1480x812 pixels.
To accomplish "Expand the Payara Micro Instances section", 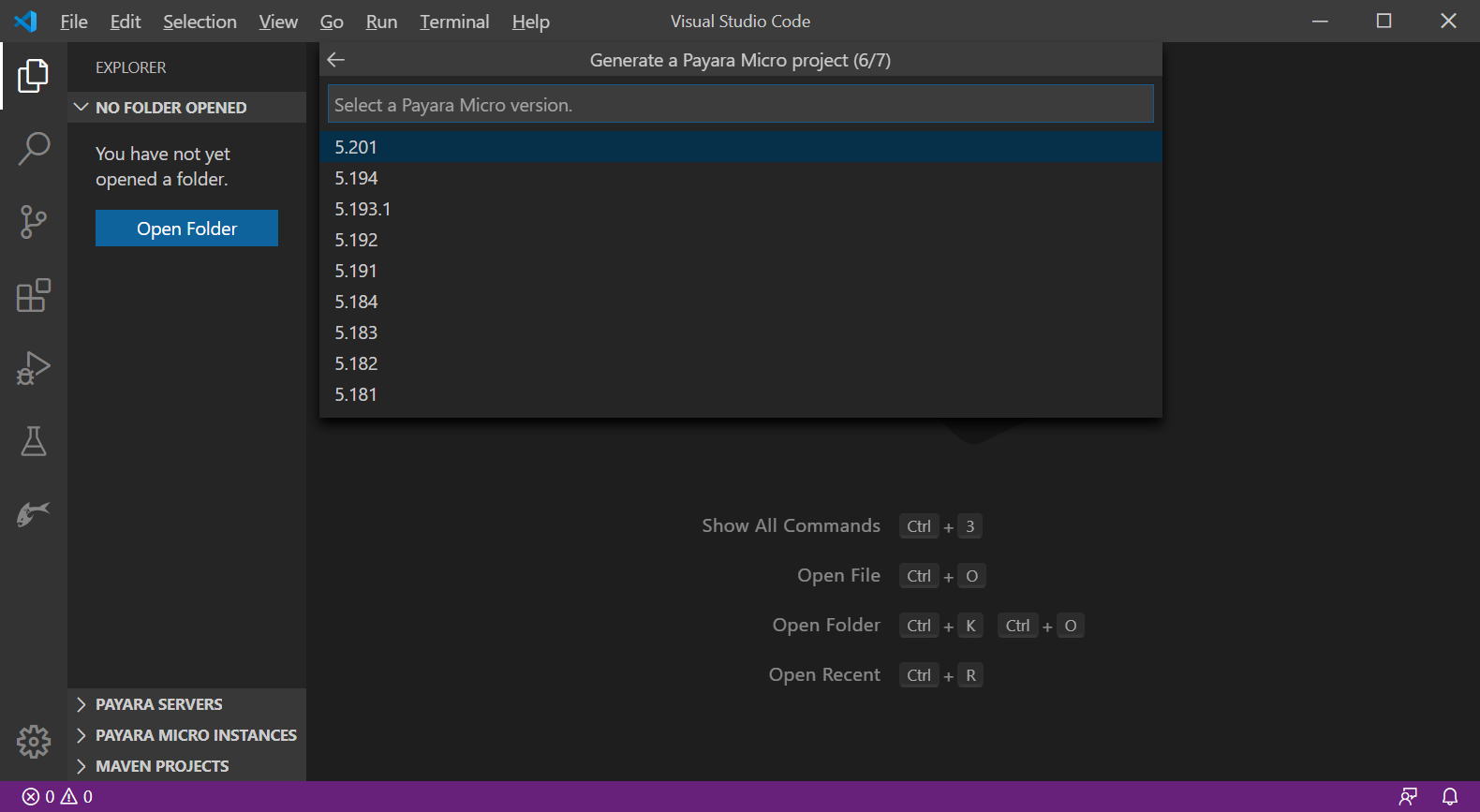I will coord(187,735).
